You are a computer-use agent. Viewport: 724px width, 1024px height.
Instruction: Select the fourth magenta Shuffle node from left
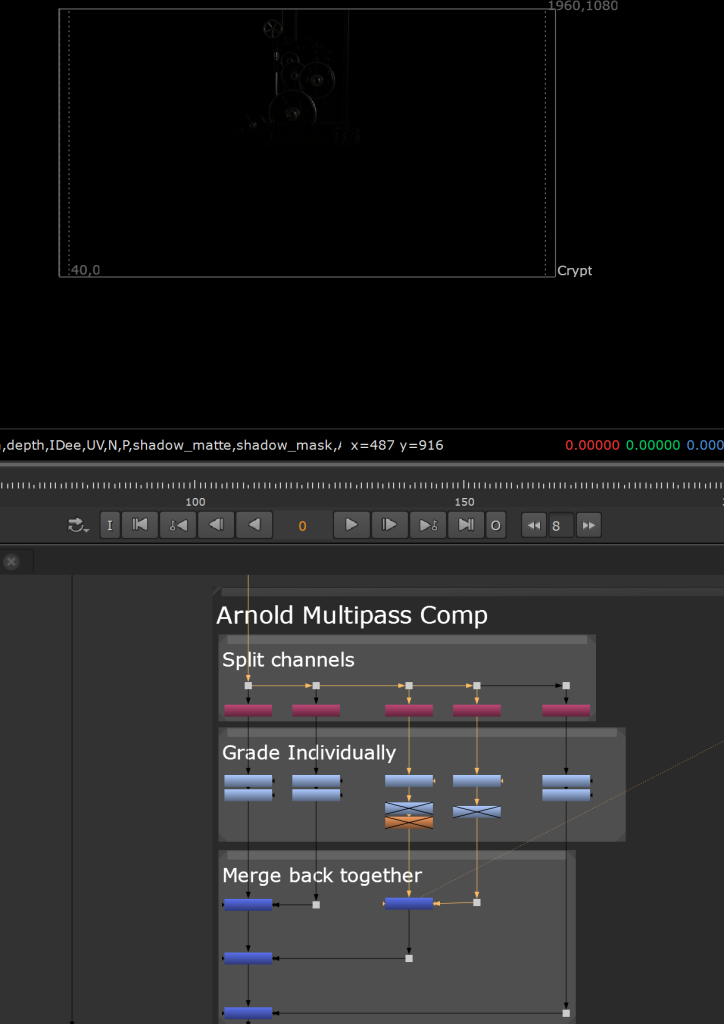tap(477, 711)
